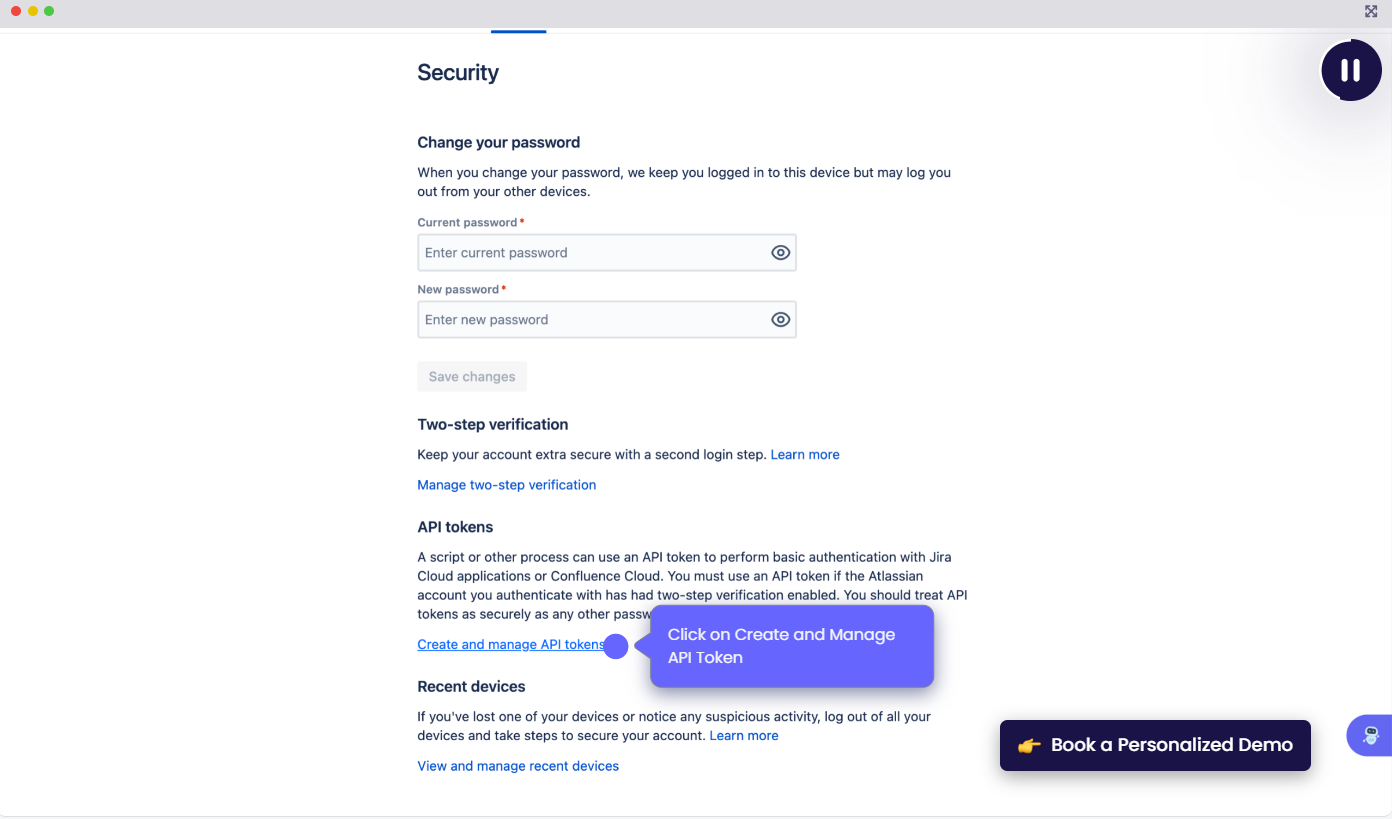The image size is (1392, 819).
Task: Click the fullscreen expand icon
Action: coord(1371,11)
